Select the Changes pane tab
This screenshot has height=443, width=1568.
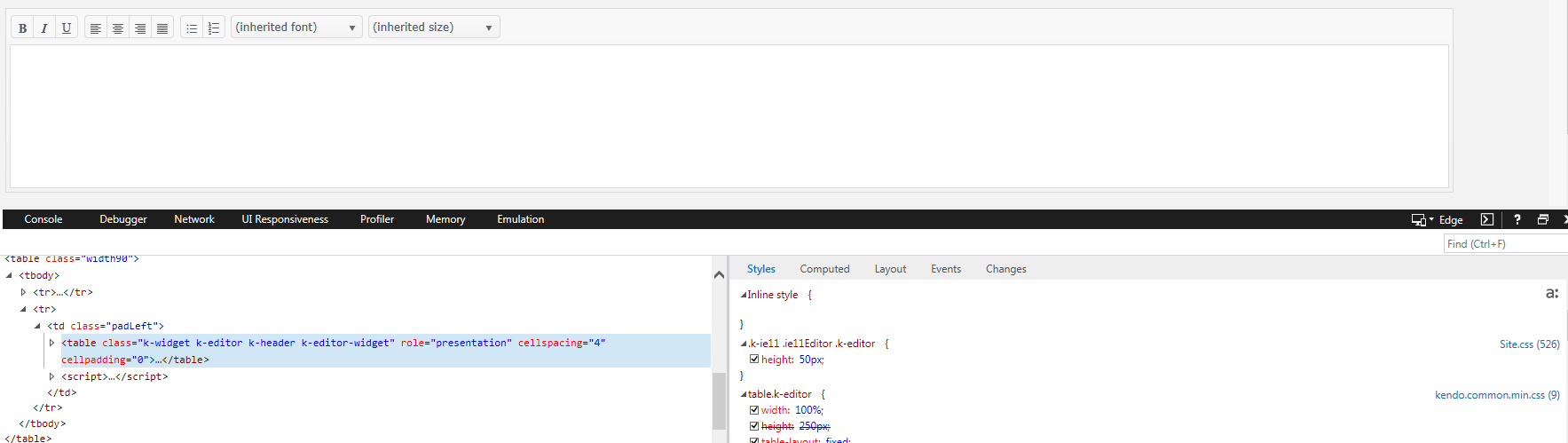point(1006,269)
